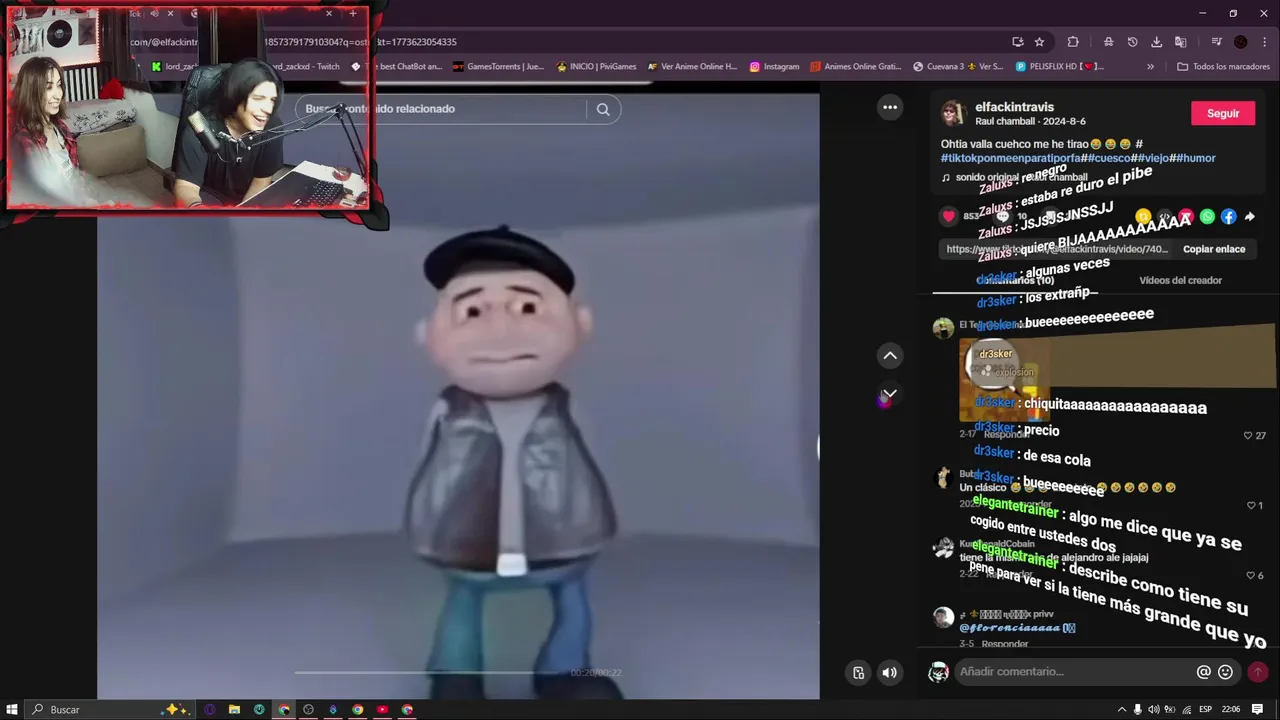Toggle the auto-scroll icon beside volume
The width and height of the screenshot is (1280, 720).
tap(858, 673)
